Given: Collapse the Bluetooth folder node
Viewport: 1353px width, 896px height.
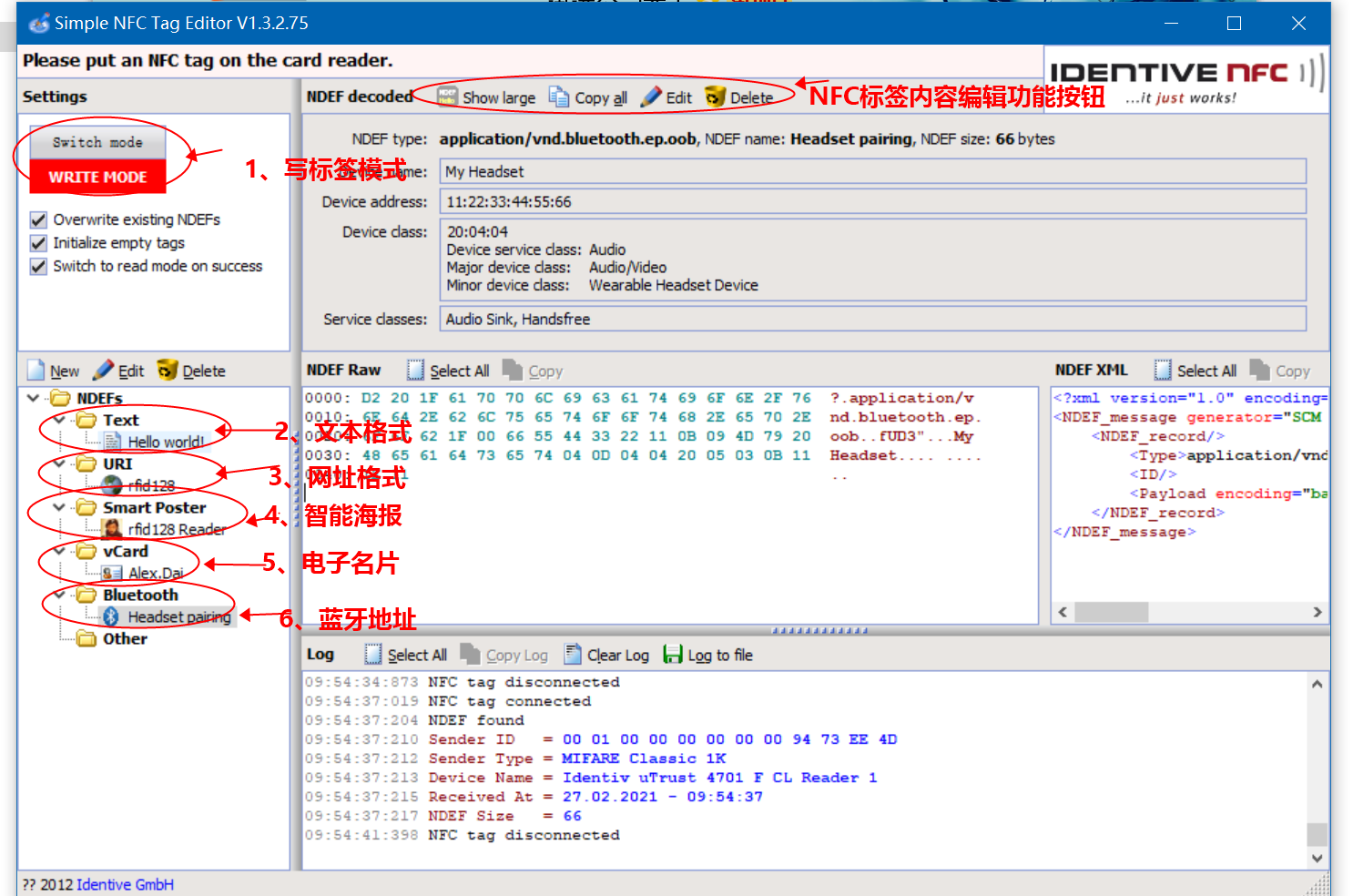Looking at the screenshot, I should coord(59,595).
